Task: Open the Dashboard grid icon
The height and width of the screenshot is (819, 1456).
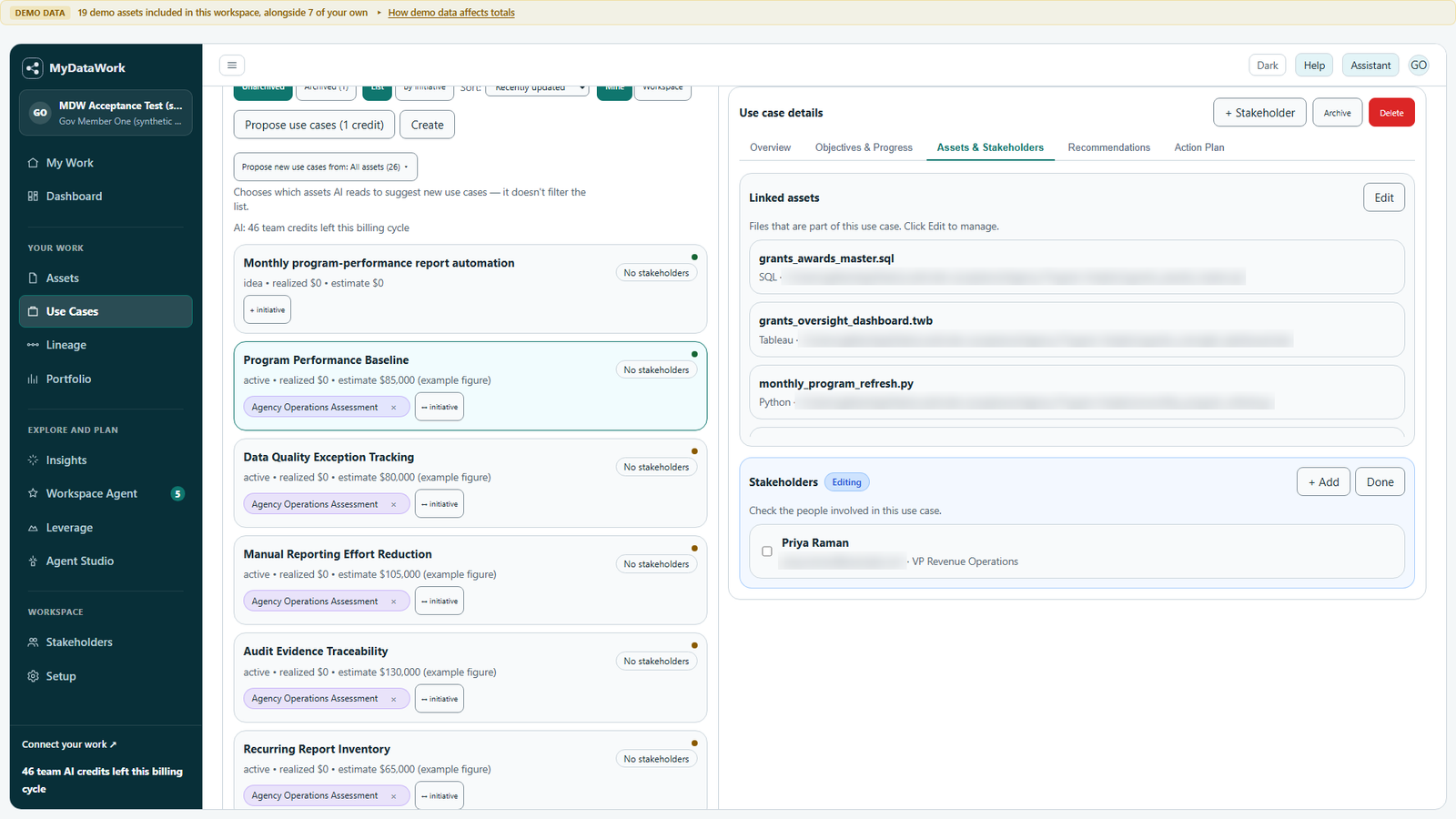Action: pyautogui.click(x=33, y=197)
